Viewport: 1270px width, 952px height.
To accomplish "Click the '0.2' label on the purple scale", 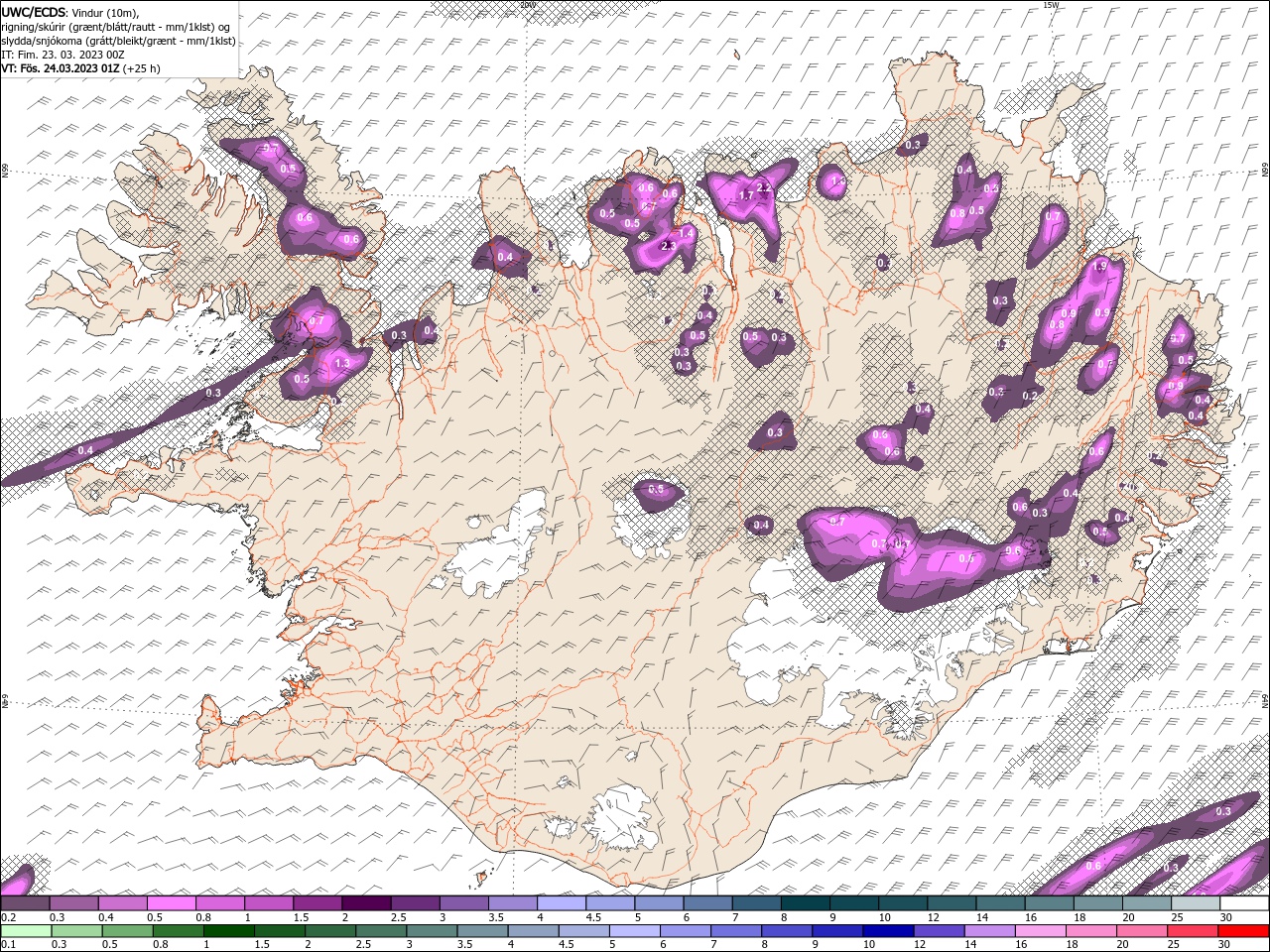I will coord(8,917).
